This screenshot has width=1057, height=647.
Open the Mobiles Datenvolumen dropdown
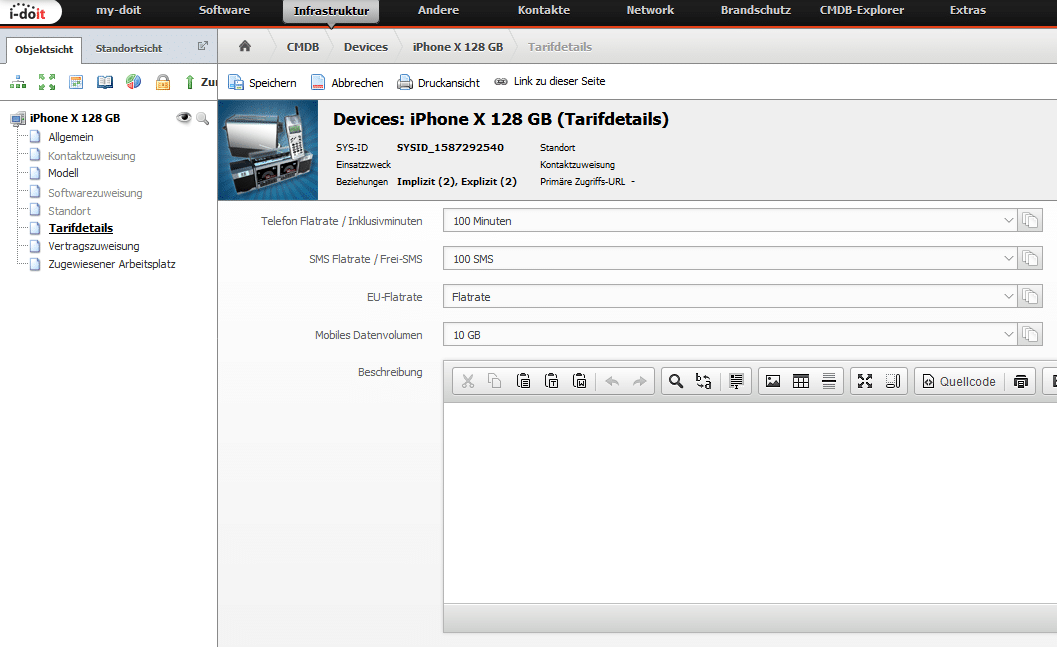point(729,334)
